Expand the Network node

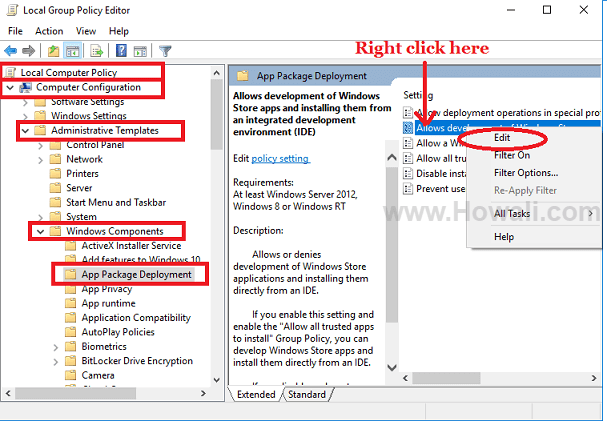[41, 160]
